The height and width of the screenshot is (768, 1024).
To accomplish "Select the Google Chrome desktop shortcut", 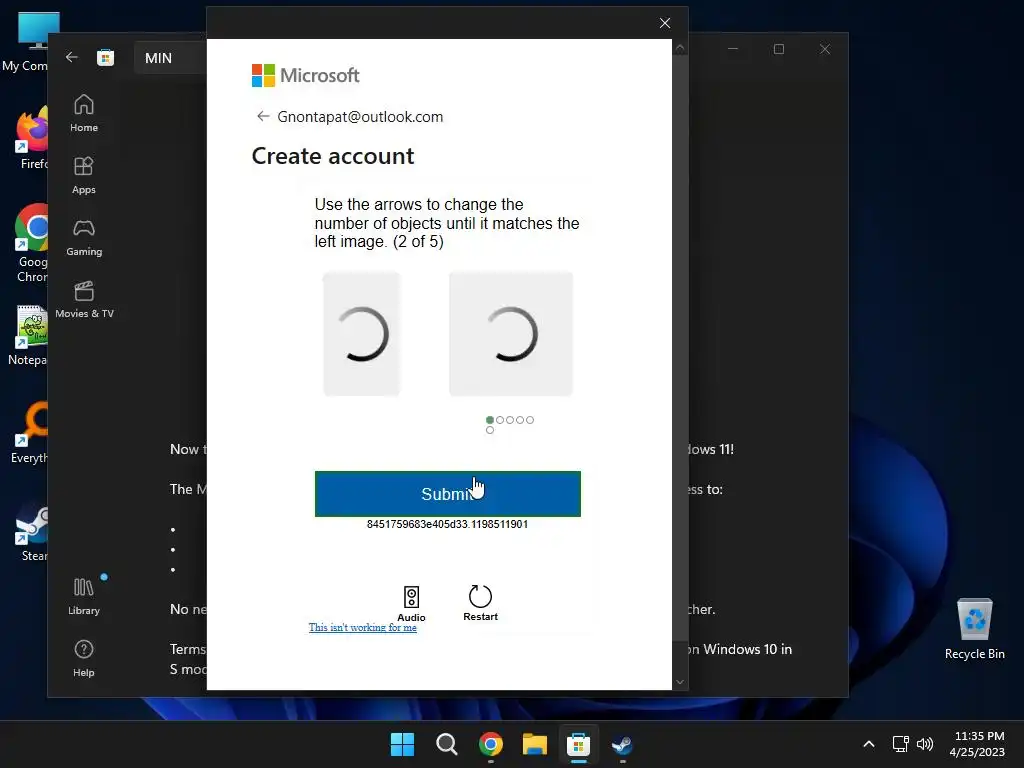I will (x=30, y=243).
